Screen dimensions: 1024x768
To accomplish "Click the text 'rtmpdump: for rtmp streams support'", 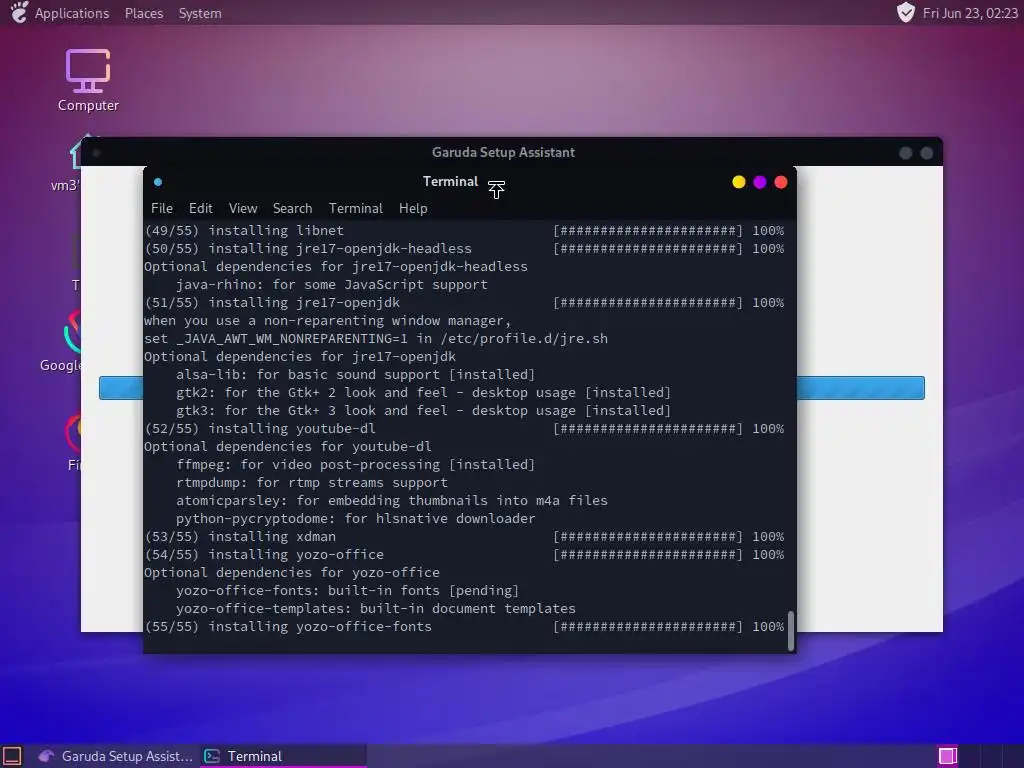I will click(x=312, y=482).
